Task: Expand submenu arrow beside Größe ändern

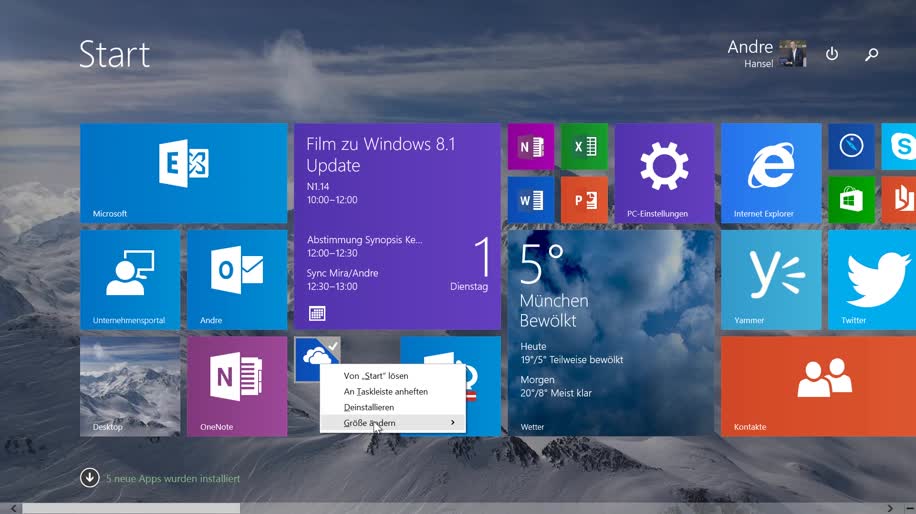Action: (453, 422)
